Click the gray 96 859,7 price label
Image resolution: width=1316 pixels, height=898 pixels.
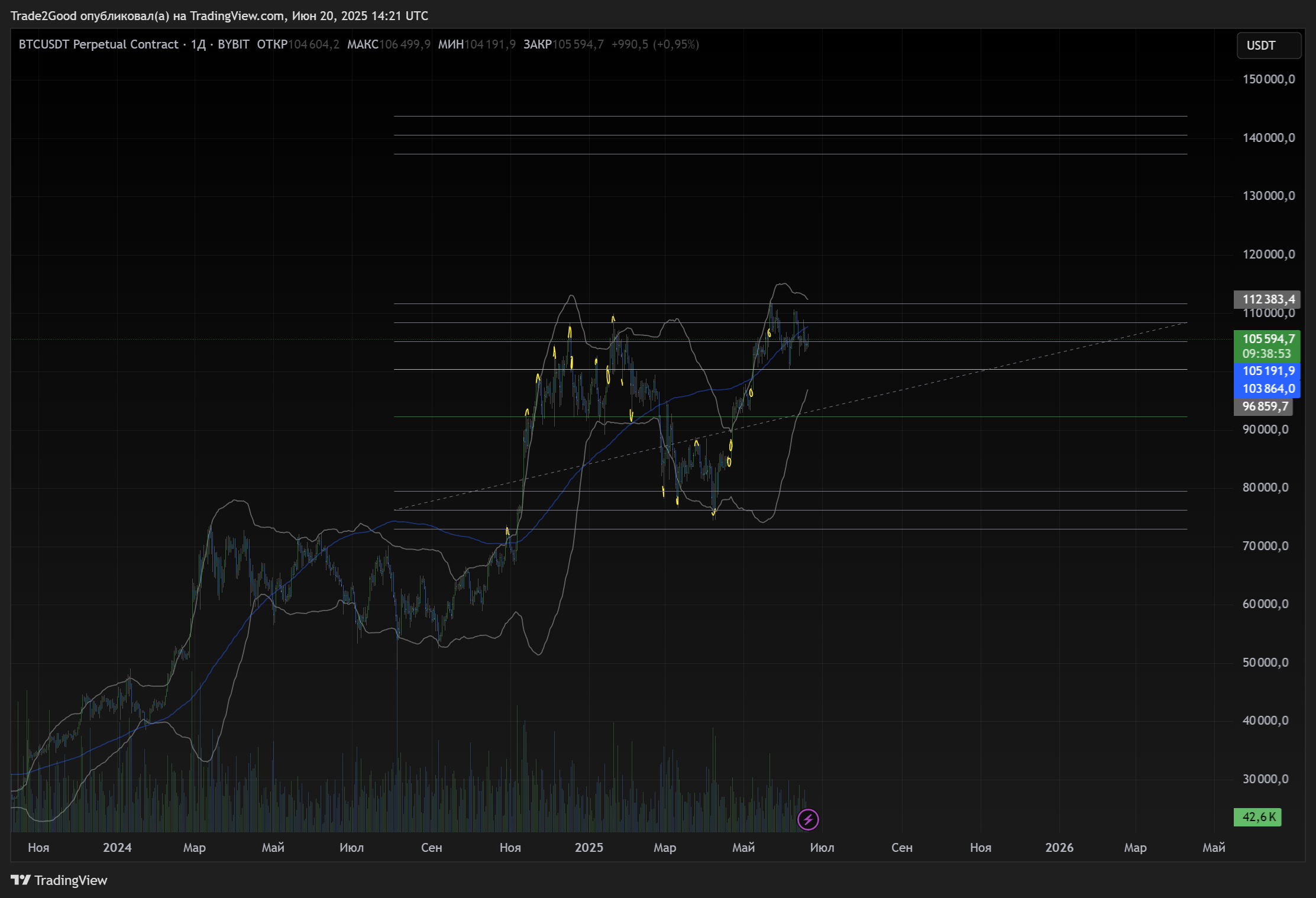coord(1263,406)
